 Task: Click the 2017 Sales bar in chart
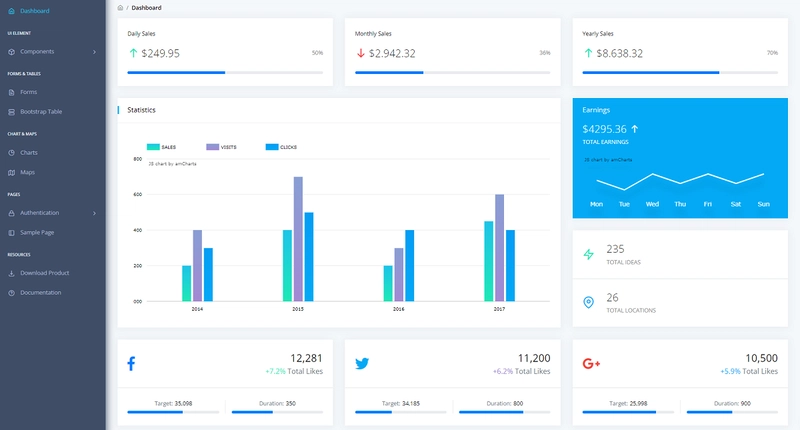489,261
